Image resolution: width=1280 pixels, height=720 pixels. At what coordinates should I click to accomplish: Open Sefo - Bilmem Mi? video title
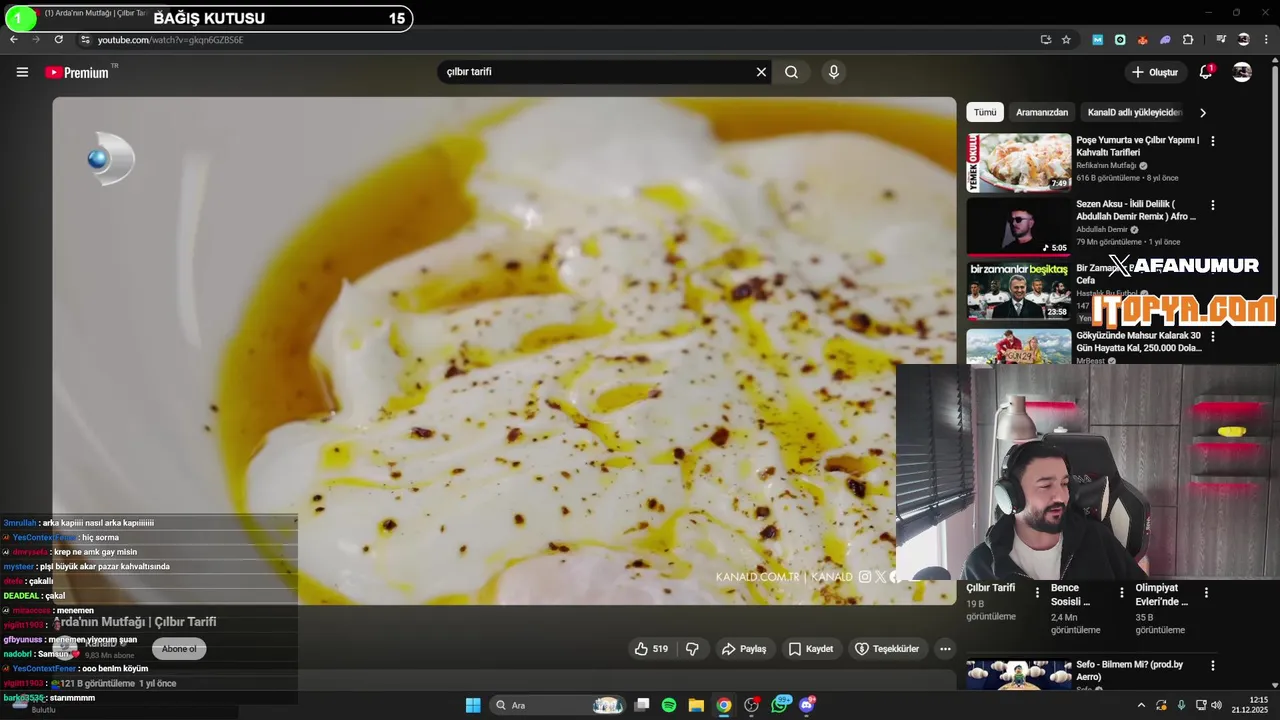[1130, 670]
